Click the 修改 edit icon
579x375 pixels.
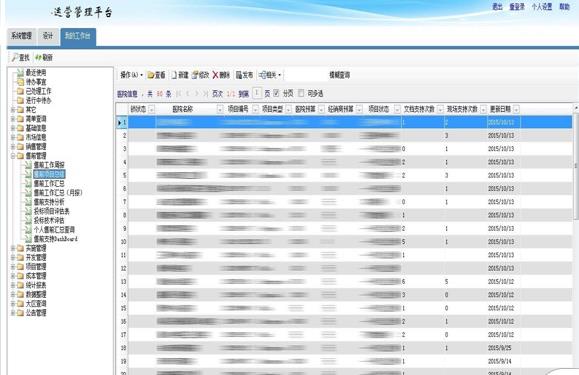click(195, 75)
